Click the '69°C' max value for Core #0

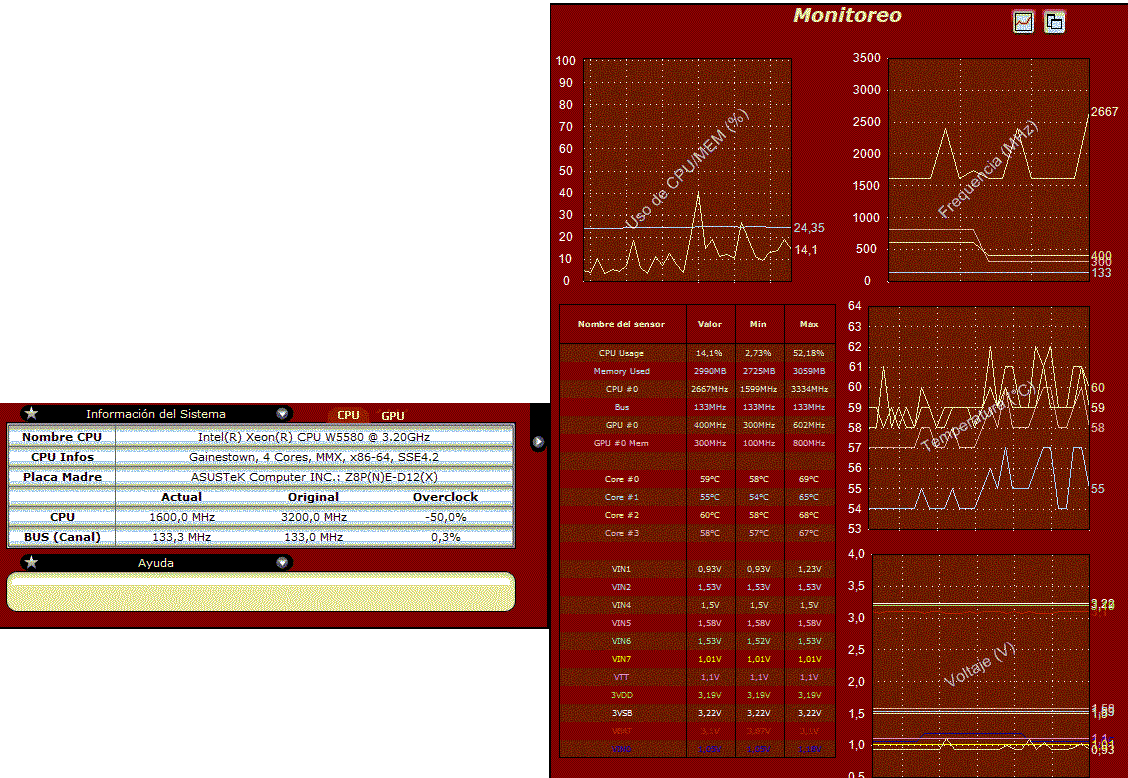809,479
